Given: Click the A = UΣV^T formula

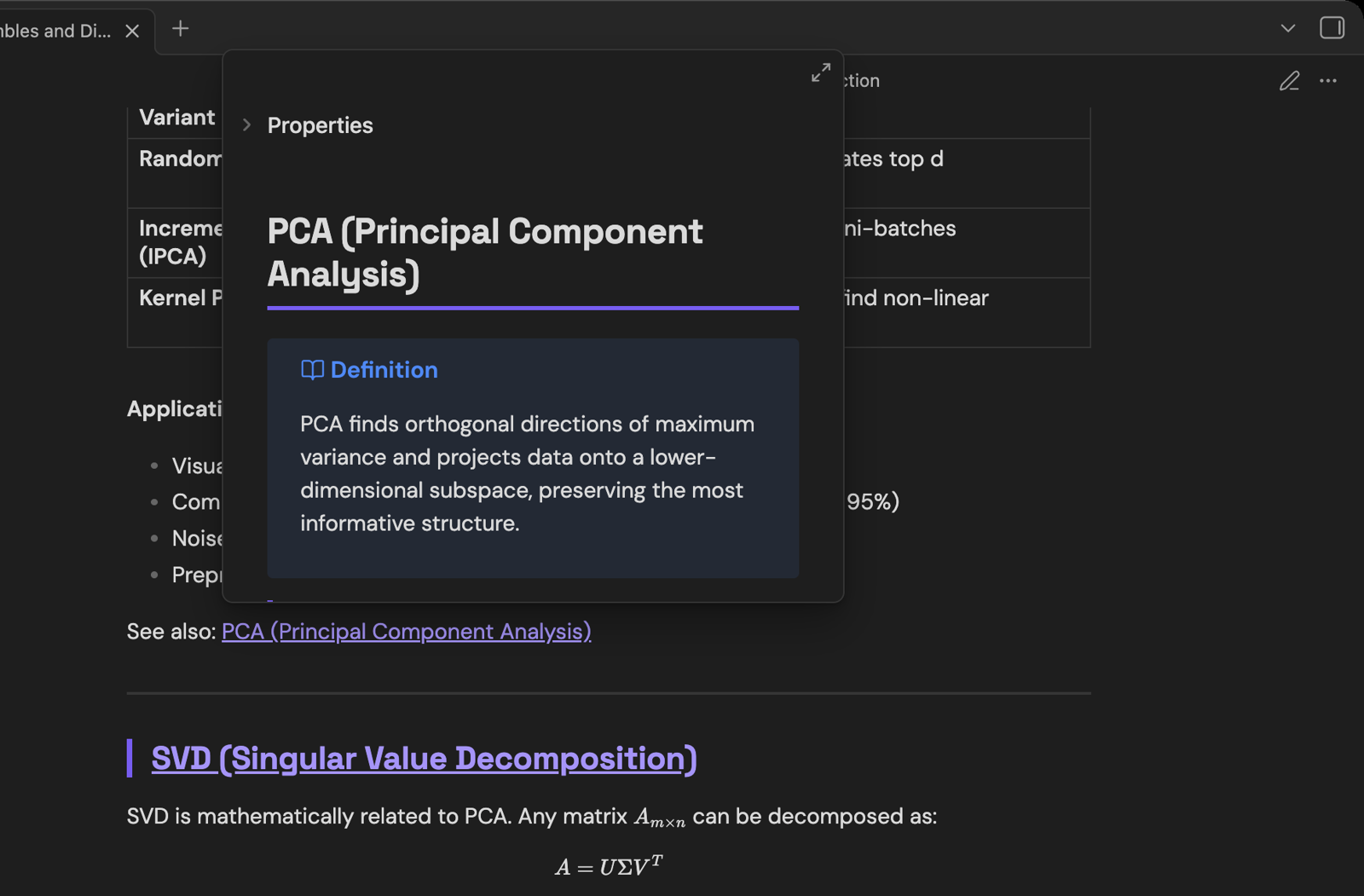Looking at the screenshot, I should point(609,867).
